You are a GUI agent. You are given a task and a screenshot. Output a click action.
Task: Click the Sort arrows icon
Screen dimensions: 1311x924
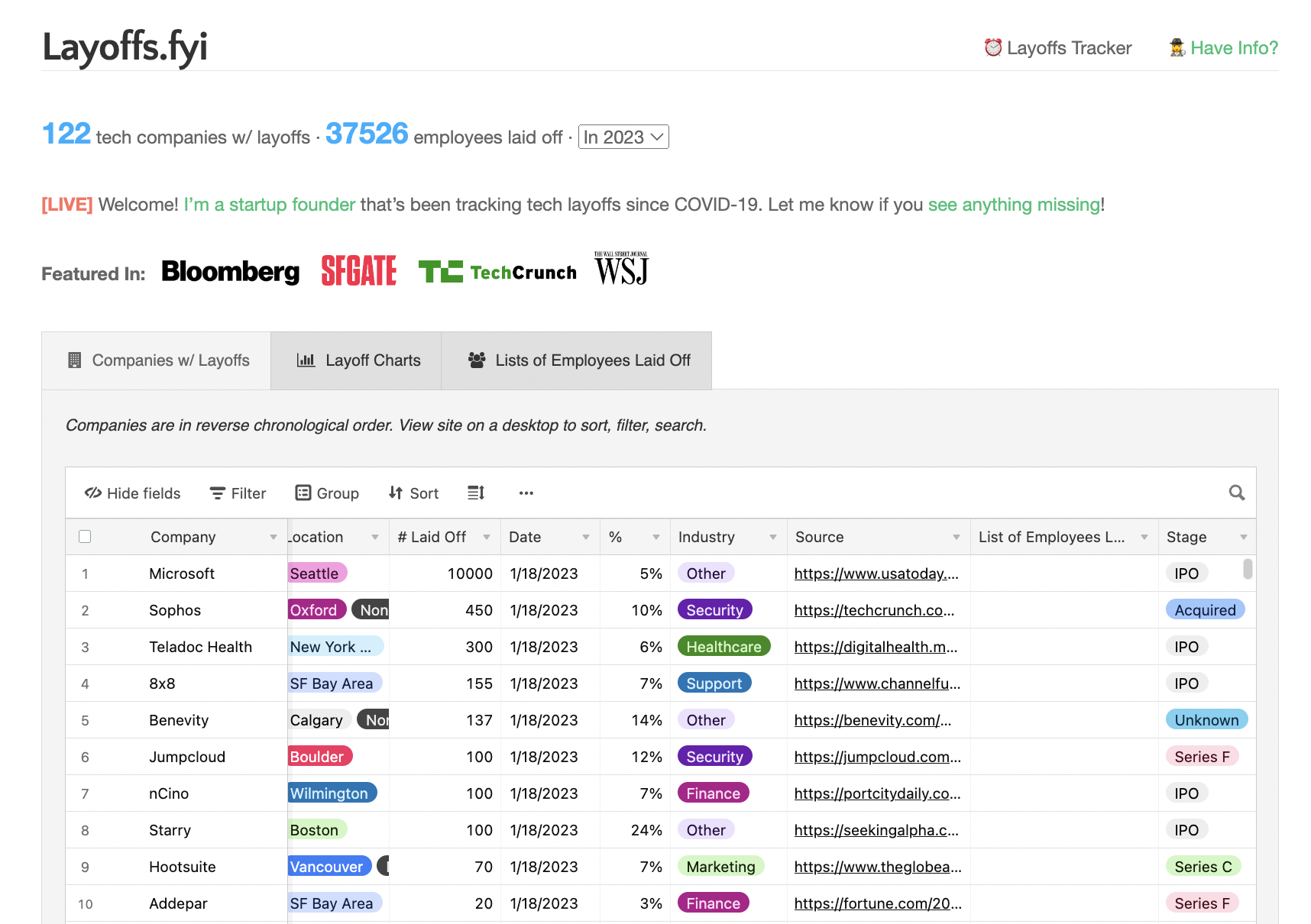396,493
